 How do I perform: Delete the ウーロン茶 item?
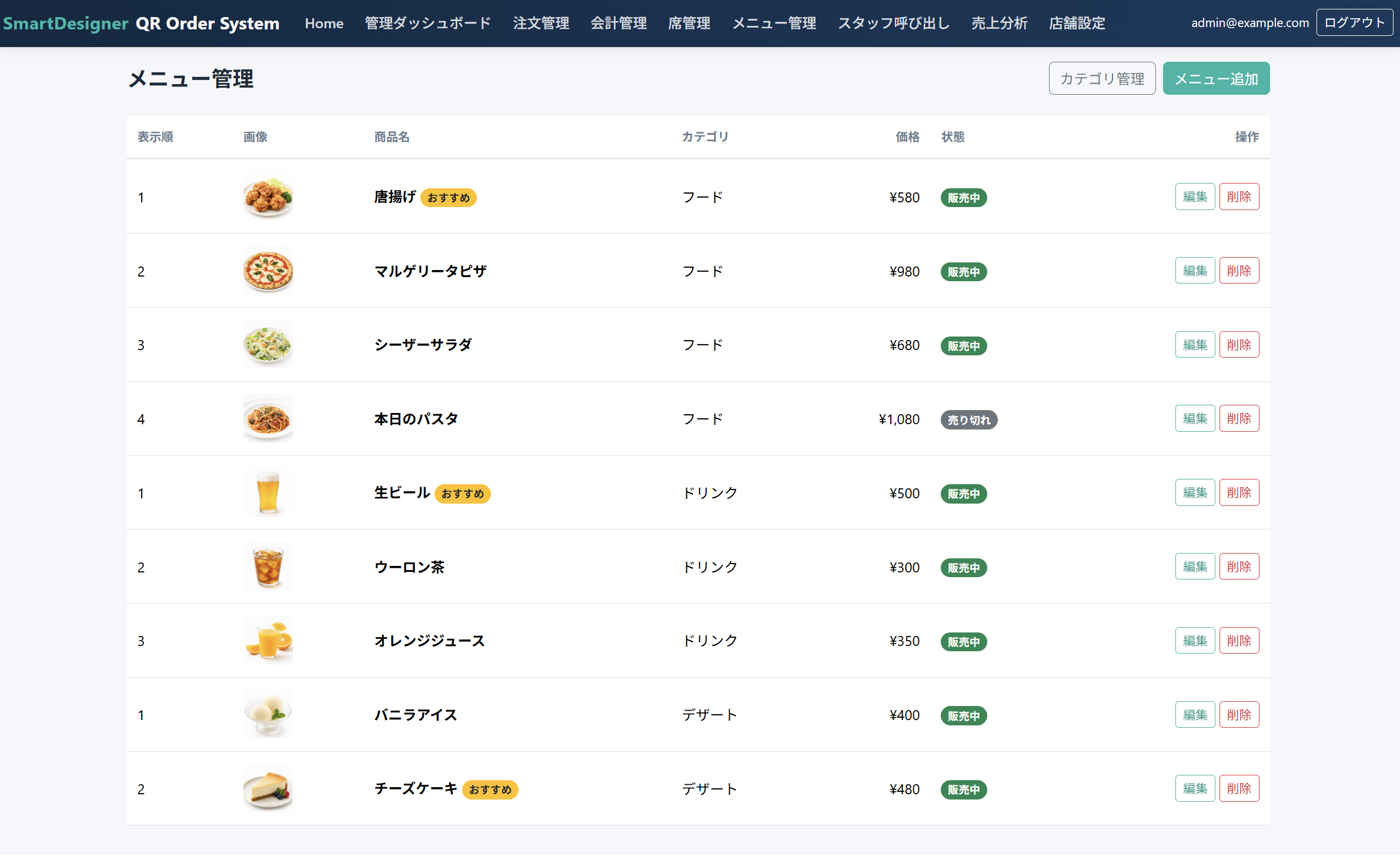point(1239,567)
